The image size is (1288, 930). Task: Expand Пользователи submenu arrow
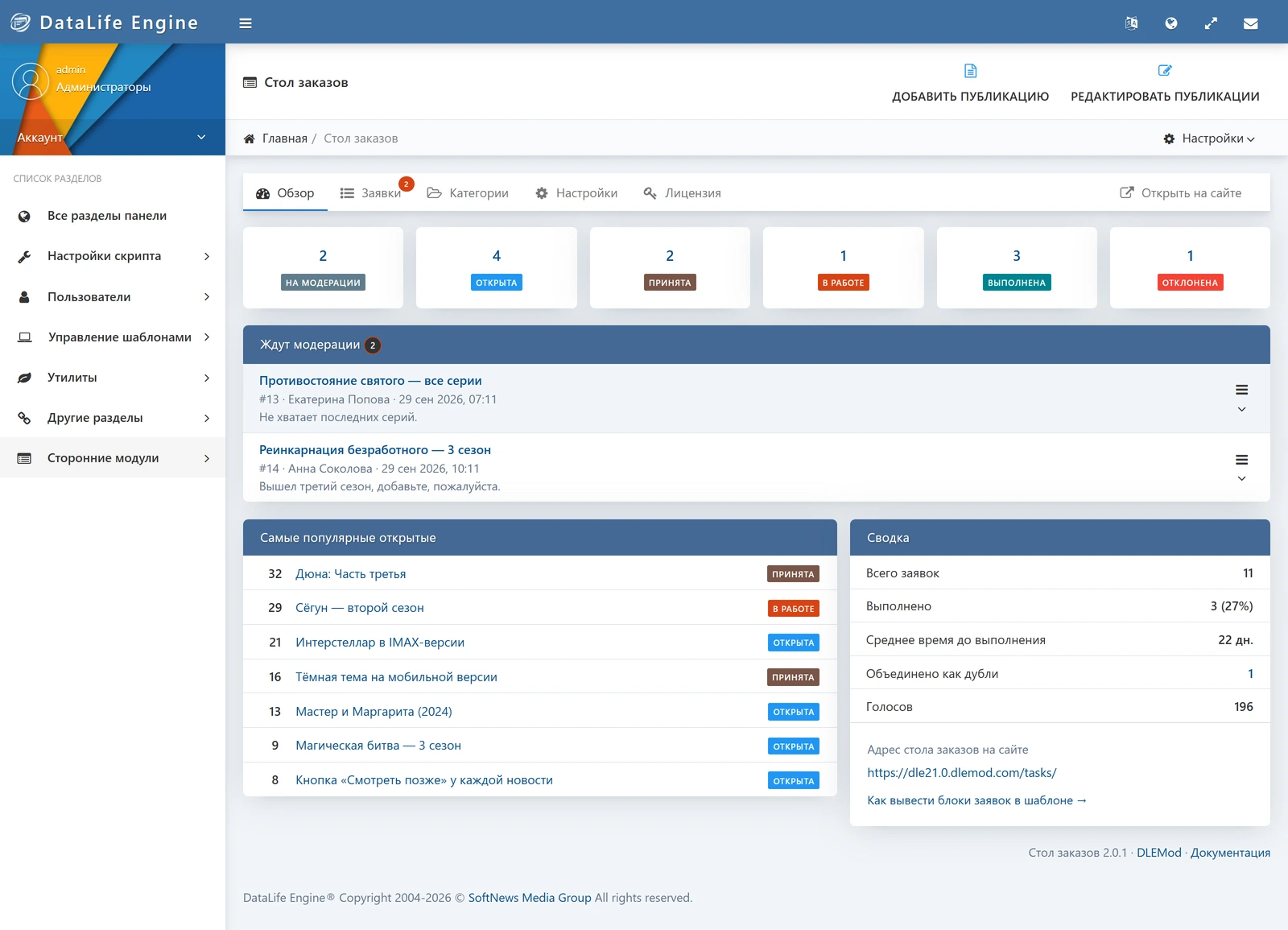(x=207, y=297)
